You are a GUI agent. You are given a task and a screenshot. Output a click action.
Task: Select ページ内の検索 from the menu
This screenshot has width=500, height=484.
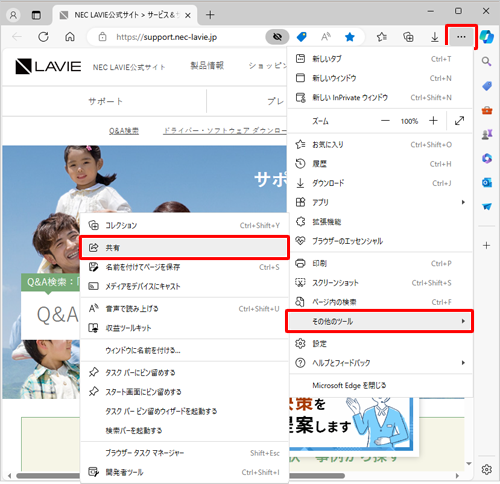point(380,302)
